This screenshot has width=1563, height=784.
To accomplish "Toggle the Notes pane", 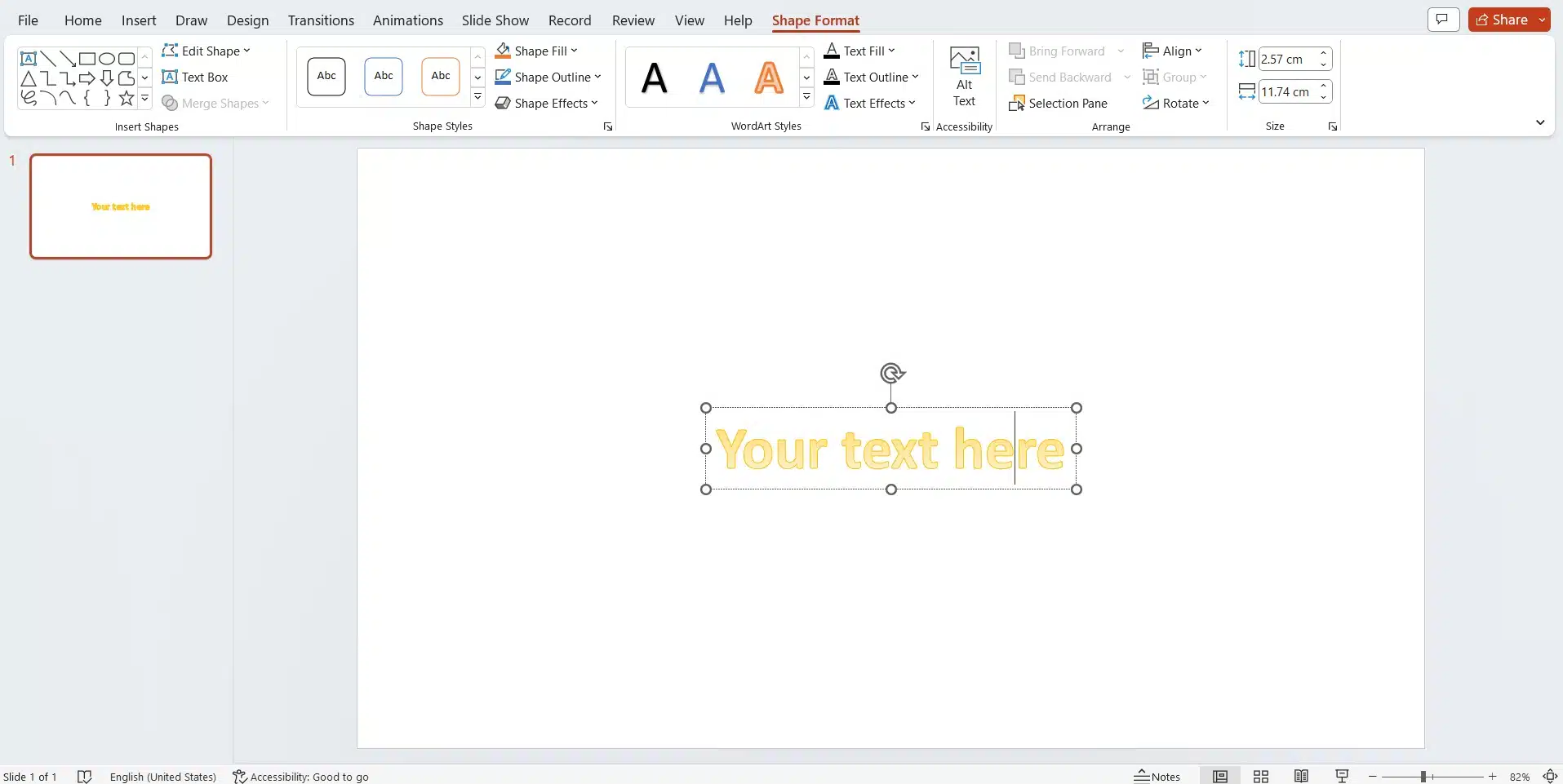I will pyautogui.click(x=1157, y=777).
